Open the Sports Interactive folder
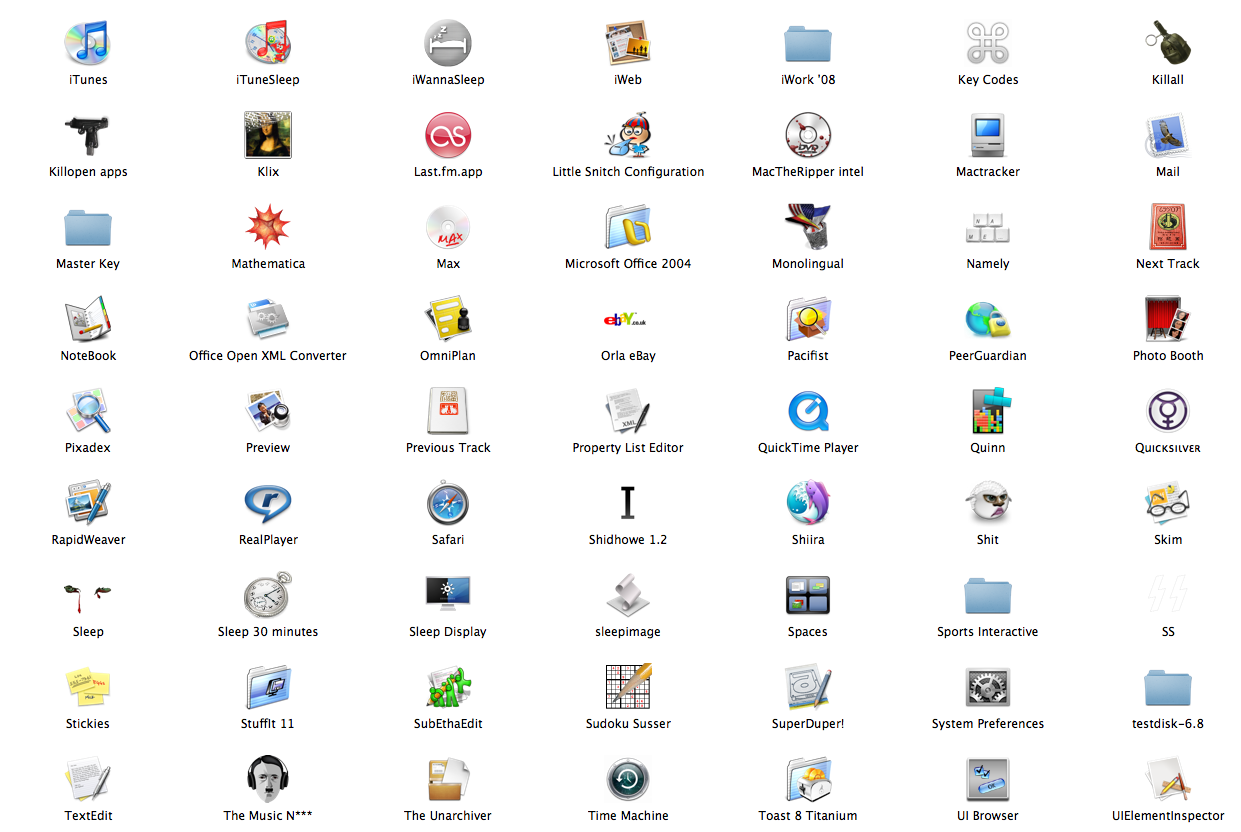The image size is (1241, 832). (988, 594)
